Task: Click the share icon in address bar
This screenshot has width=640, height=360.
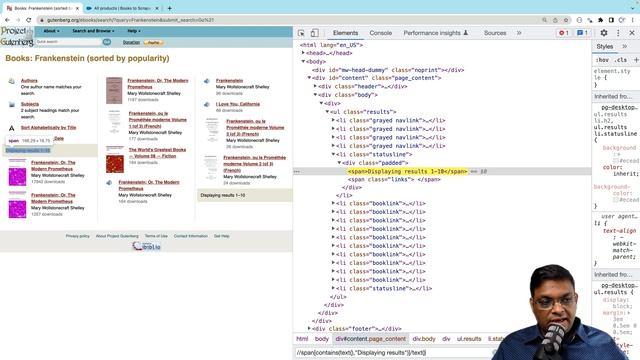Action: point(555,20)
